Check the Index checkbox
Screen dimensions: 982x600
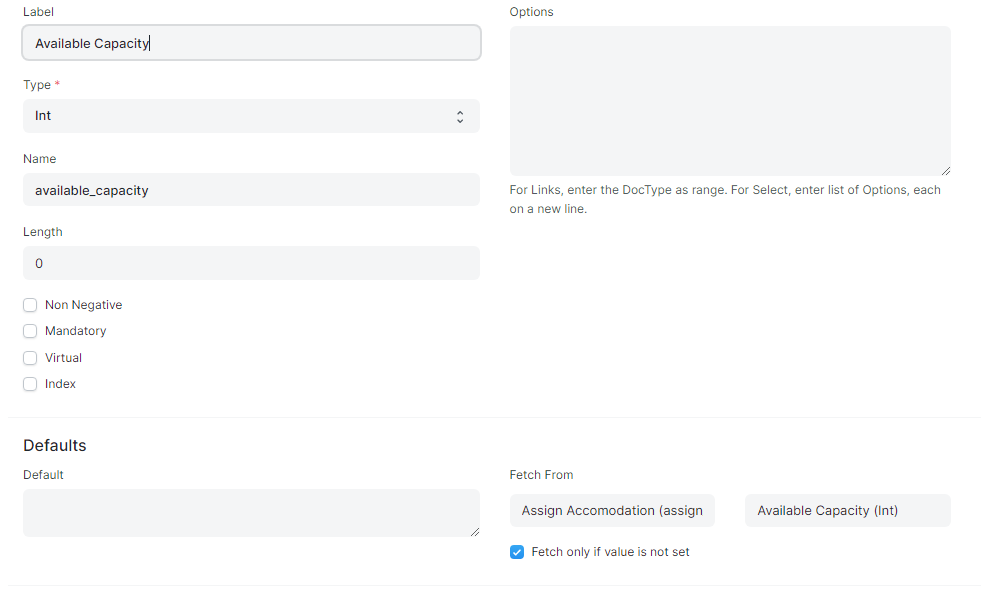30,384
